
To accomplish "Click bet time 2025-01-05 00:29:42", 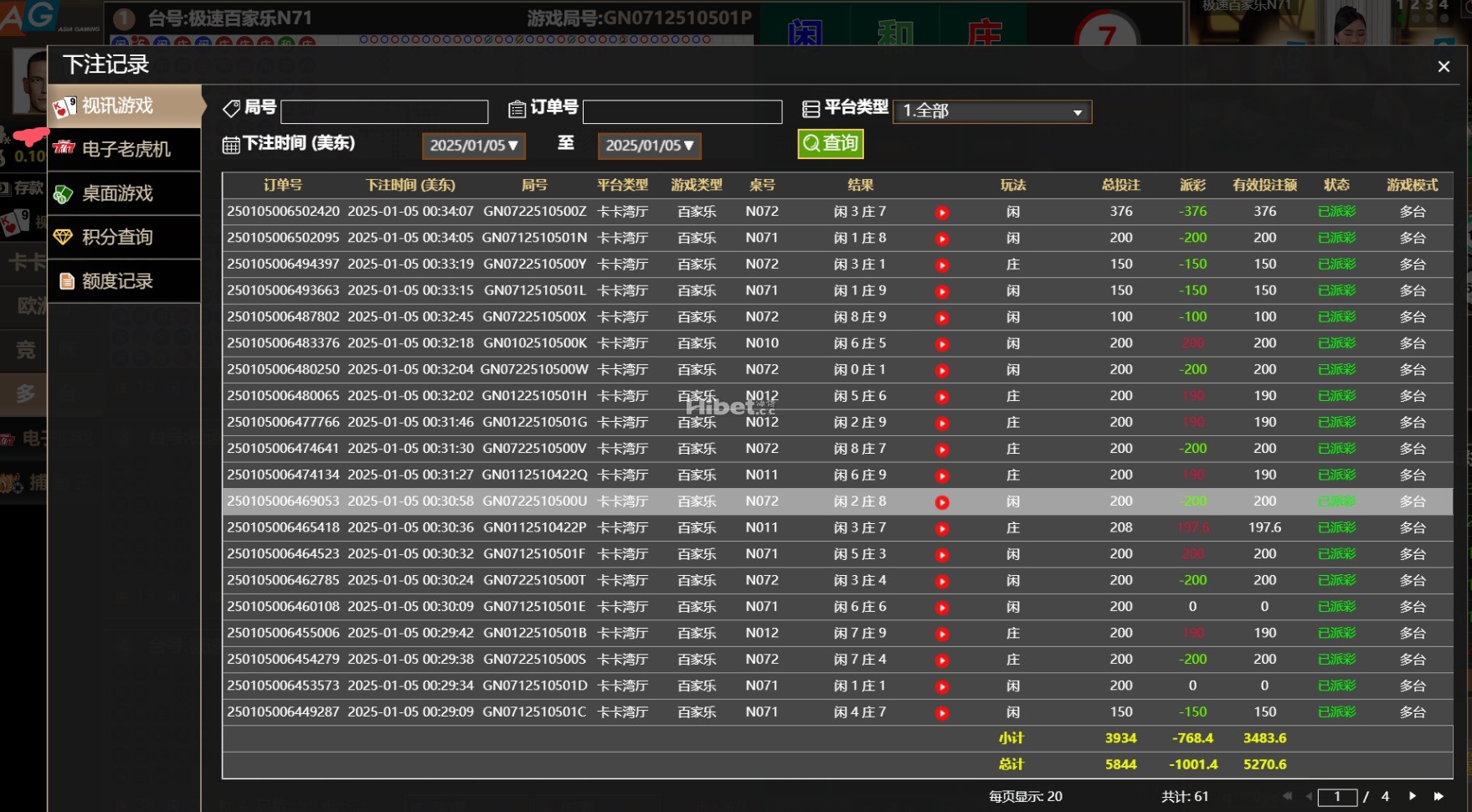I will click(x=410, y=633).
